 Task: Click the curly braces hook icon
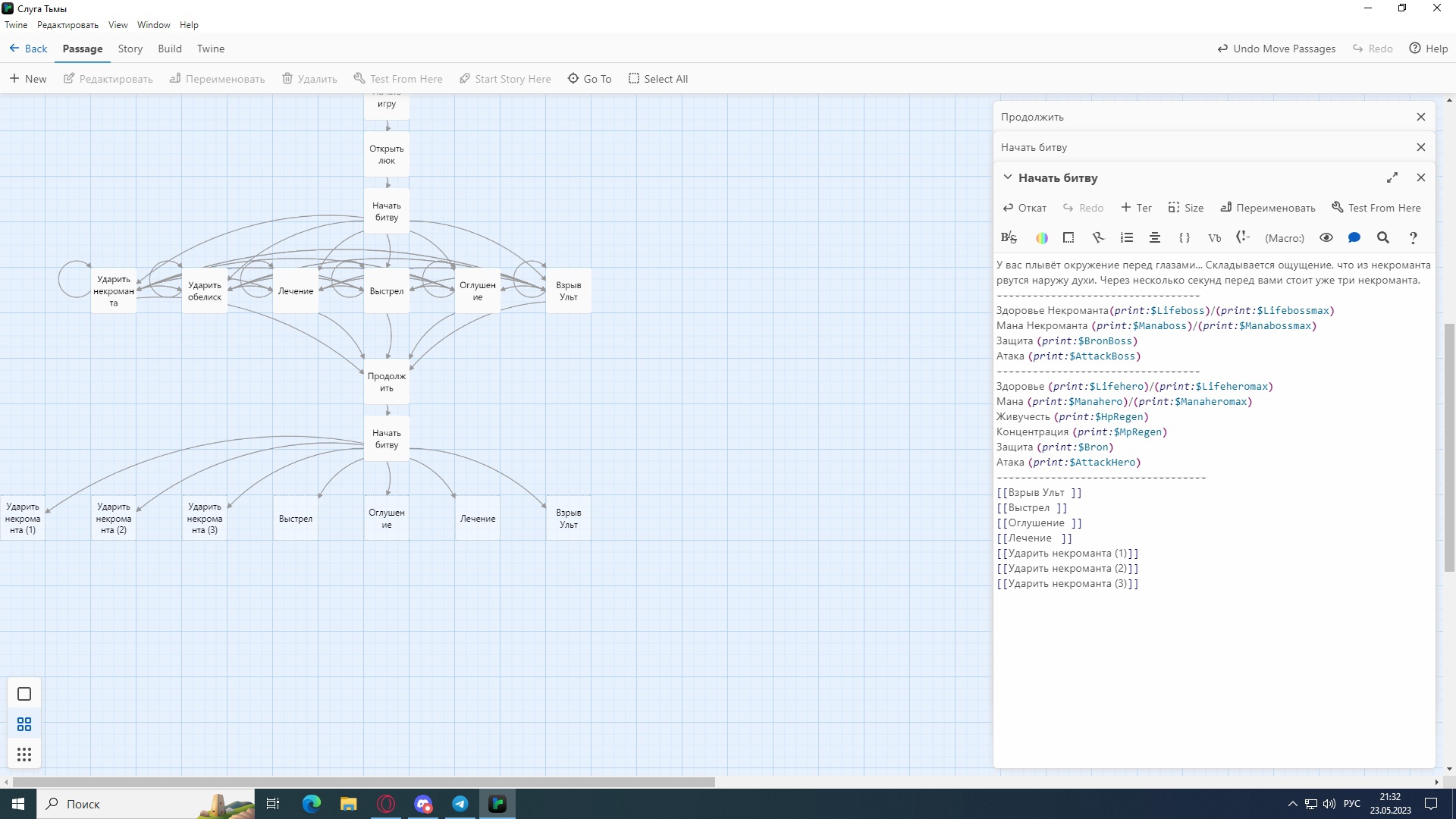click(1185, 238)
